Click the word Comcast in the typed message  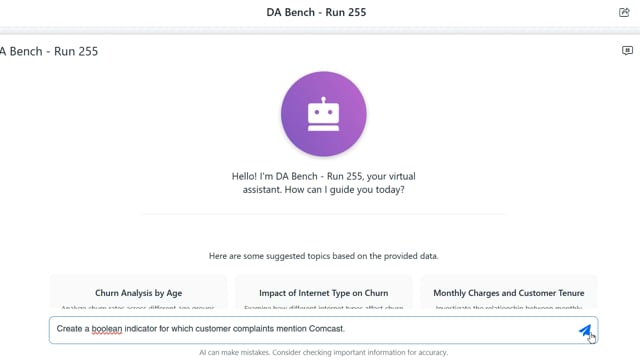click(x=326, y=329)
